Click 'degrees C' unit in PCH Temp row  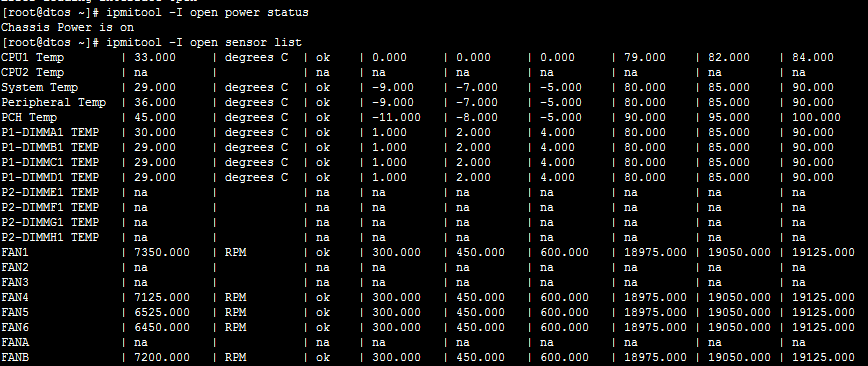[x=256, y=117]
